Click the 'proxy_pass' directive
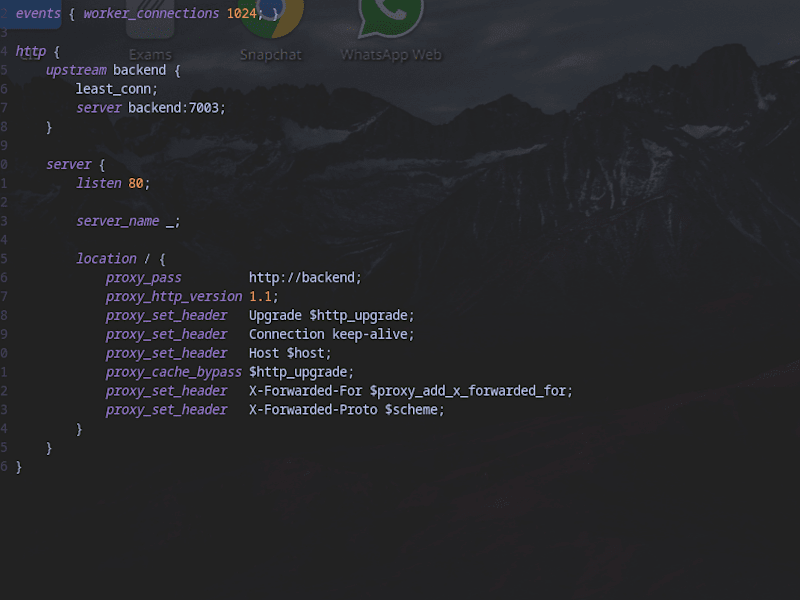This screenshot has height=600, width=800. 144,278
